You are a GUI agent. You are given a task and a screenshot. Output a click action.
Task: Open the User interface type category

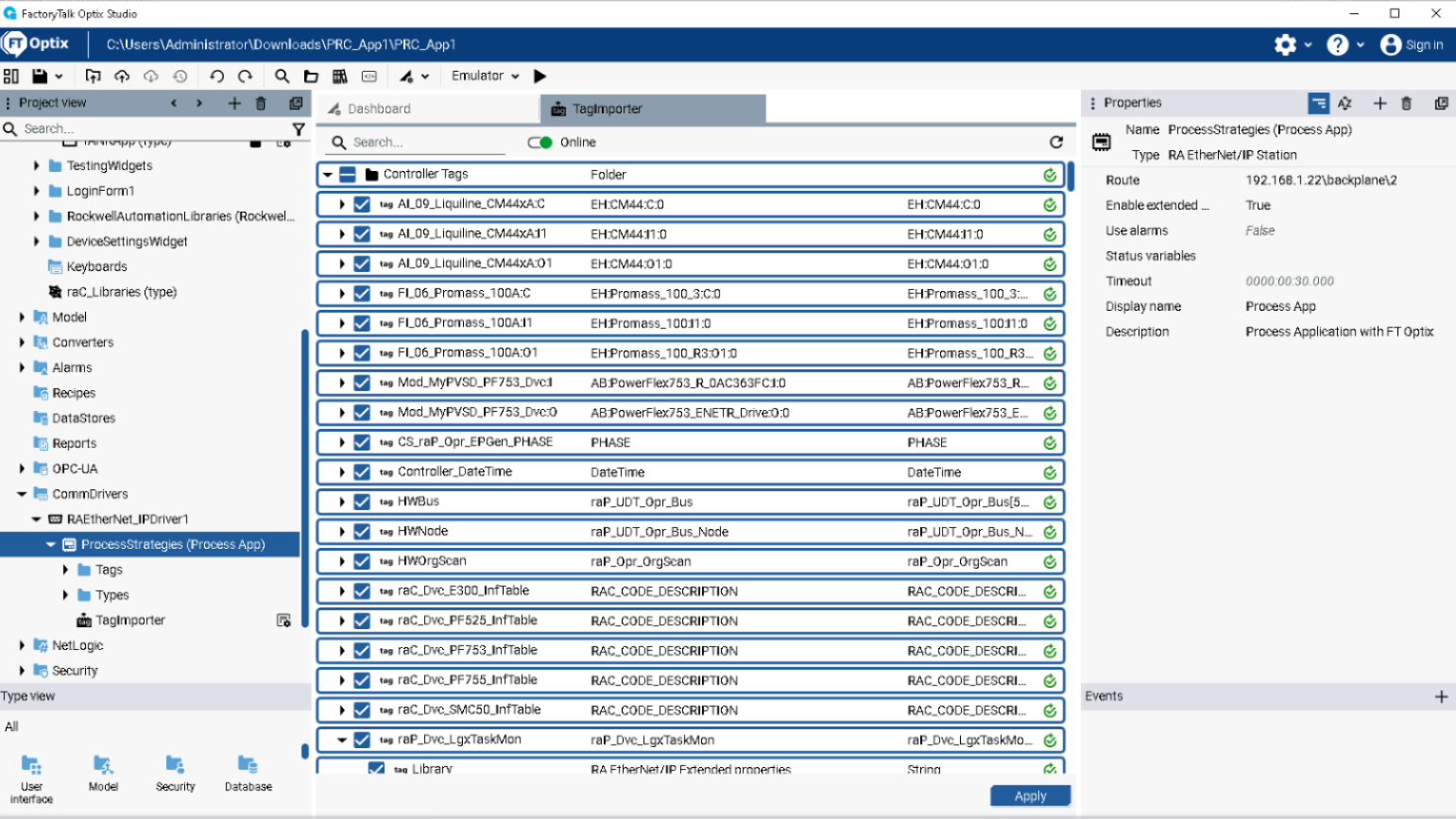click(x=31, y=778)
